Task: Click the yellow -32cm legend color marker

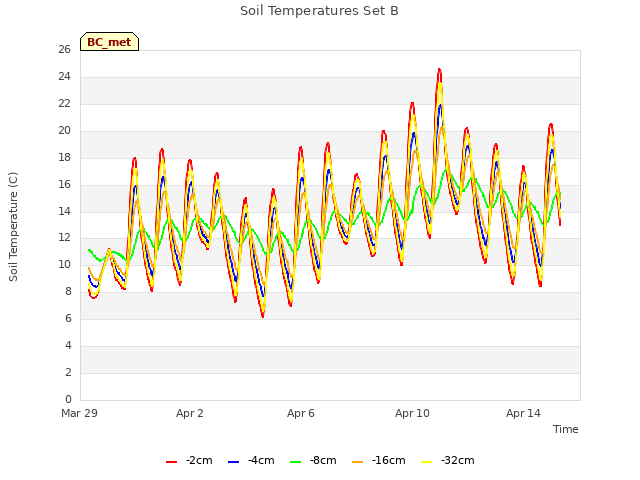Action: [426, 462]
